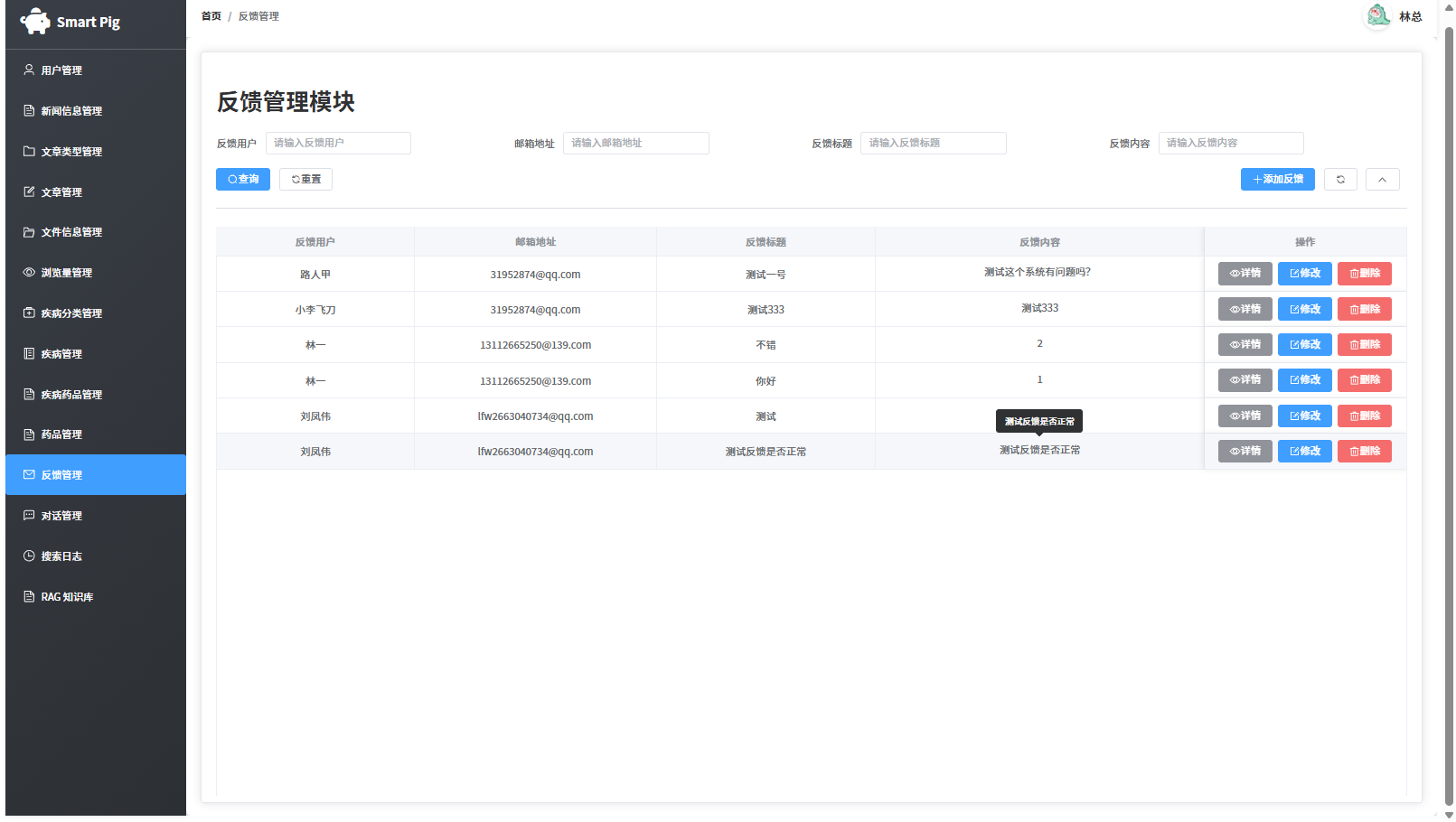The image size is (1456, 822).
Task: Click 修改 for the 路人甲 row
Action: pyautogui.click(x=1305, y=273)
